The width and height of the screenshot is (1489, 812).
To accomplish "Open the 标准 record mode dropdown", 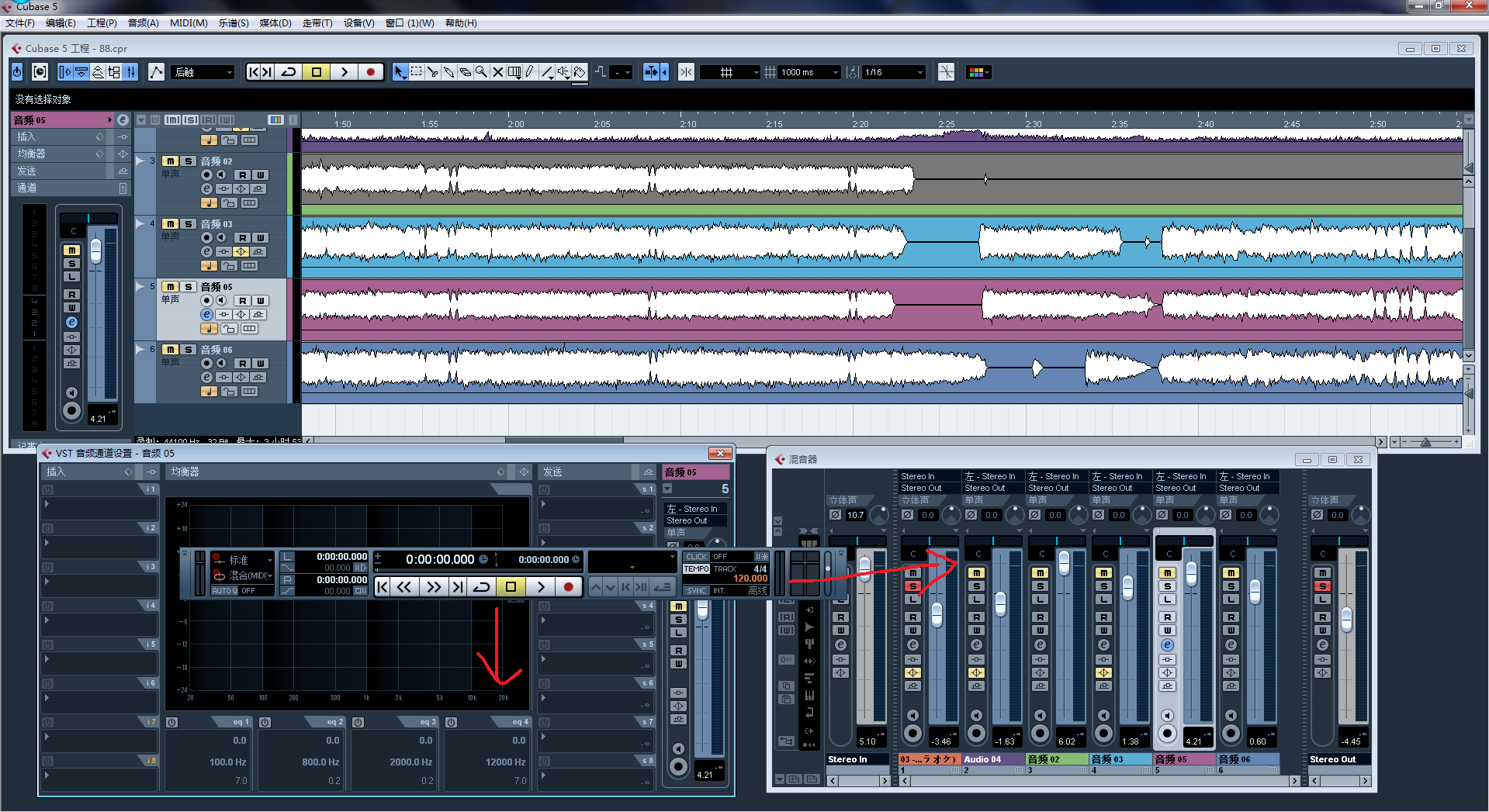I will [x=243, y=560].
